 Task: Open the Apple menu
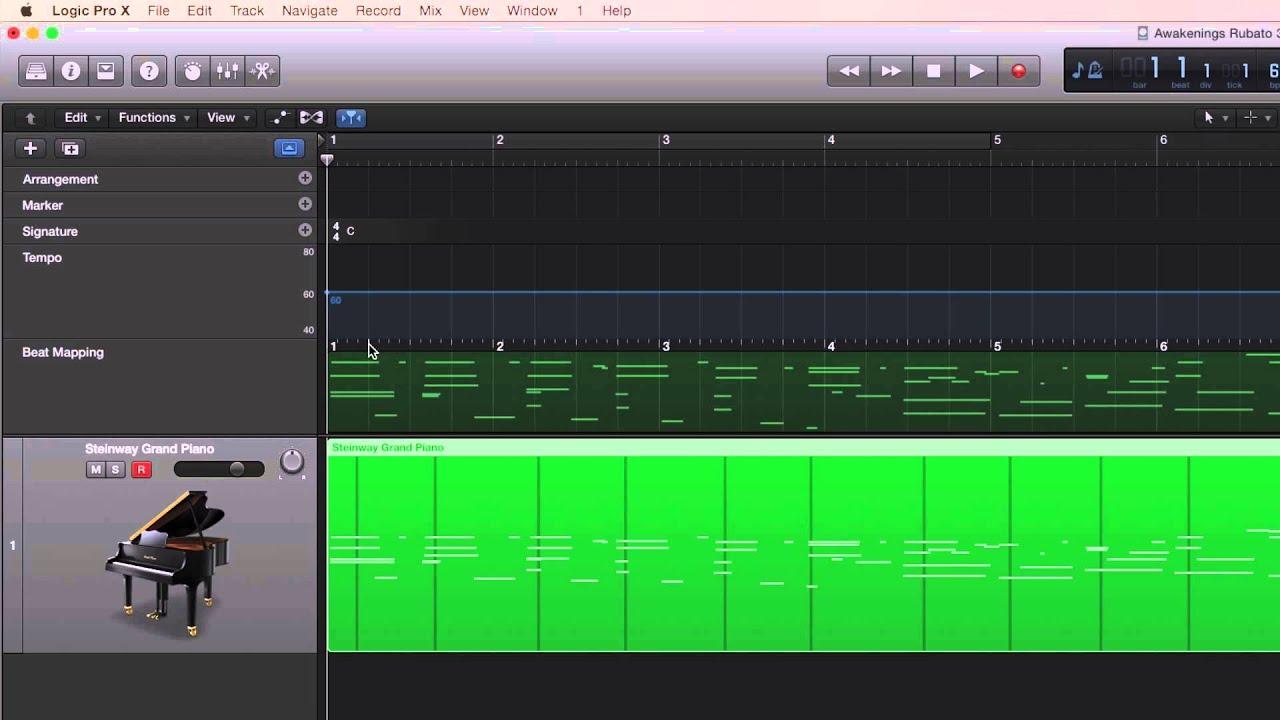point(26,10)
